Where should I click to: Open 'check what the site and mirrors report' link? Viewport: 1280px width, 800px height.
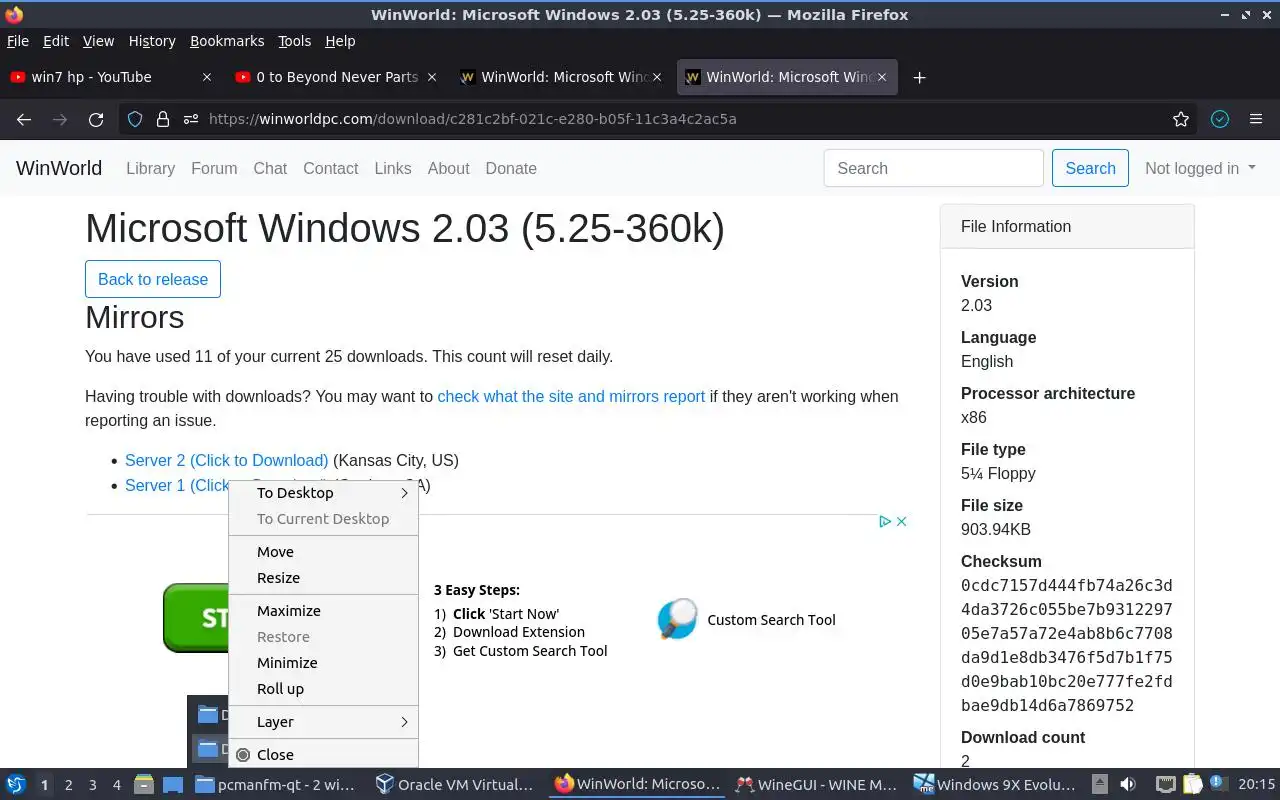(571, 397)
